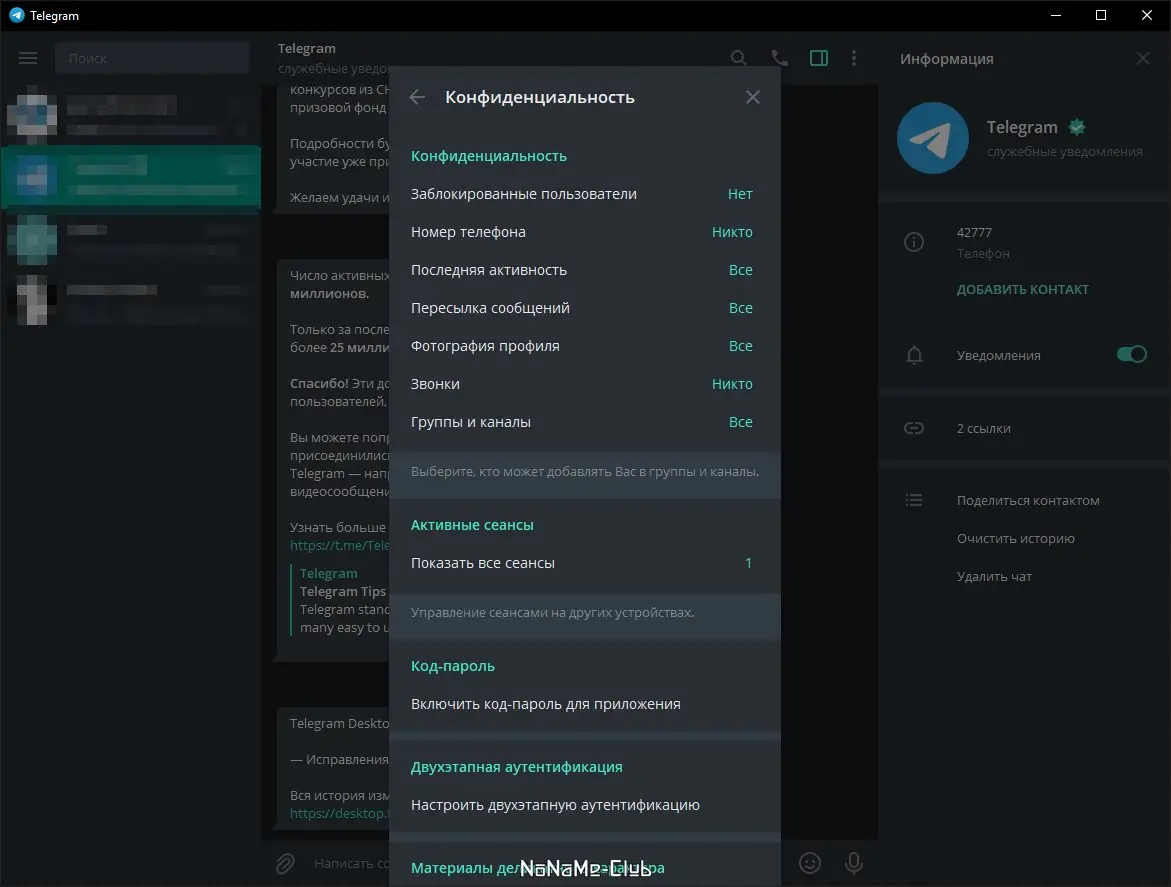Toggle the info side panel icon
This screenshot has height=887, width=1171.
(819, 58)
